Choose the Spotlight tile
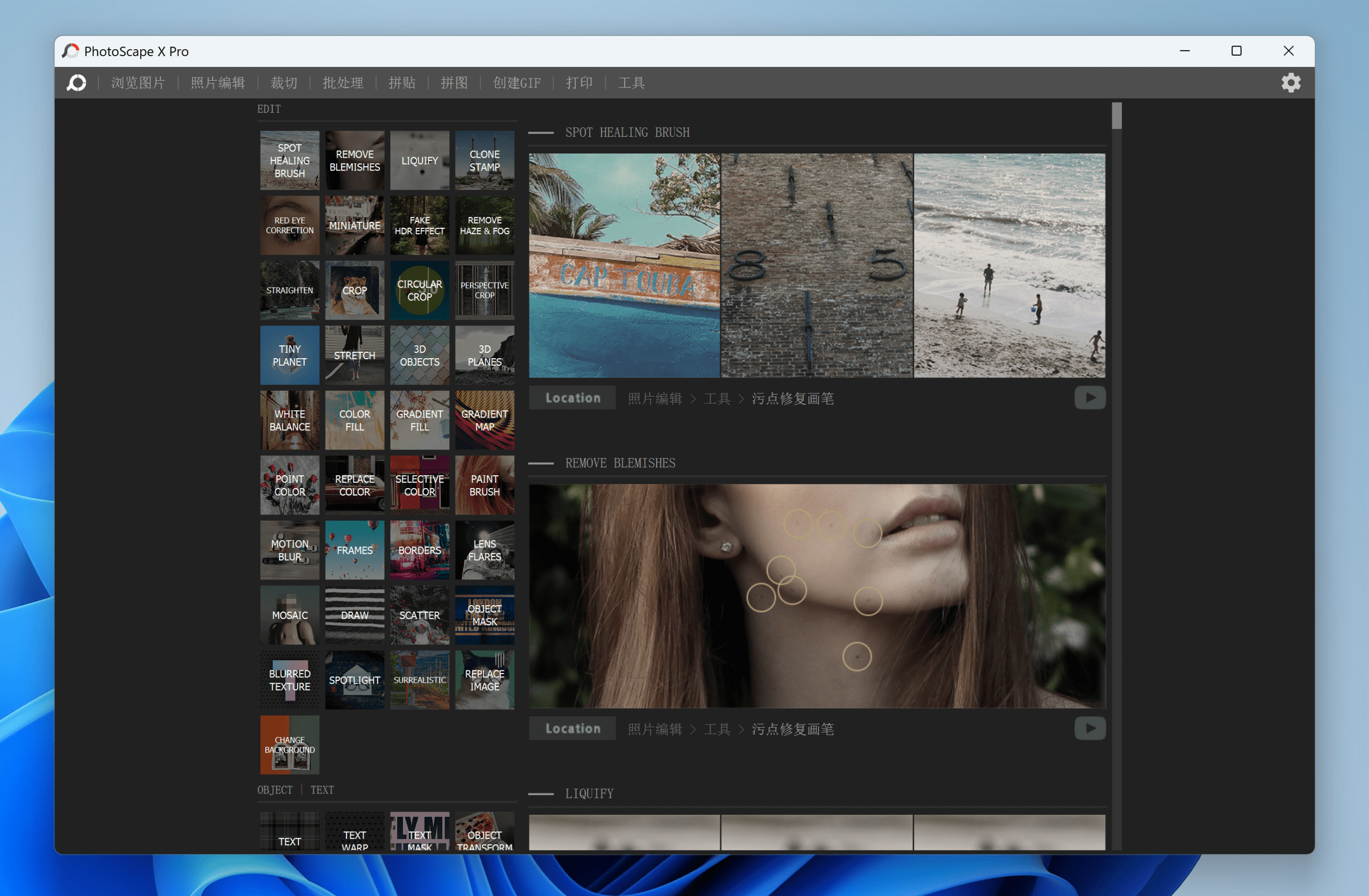Viewport: 1369px width, 896px height. point(355,681)
